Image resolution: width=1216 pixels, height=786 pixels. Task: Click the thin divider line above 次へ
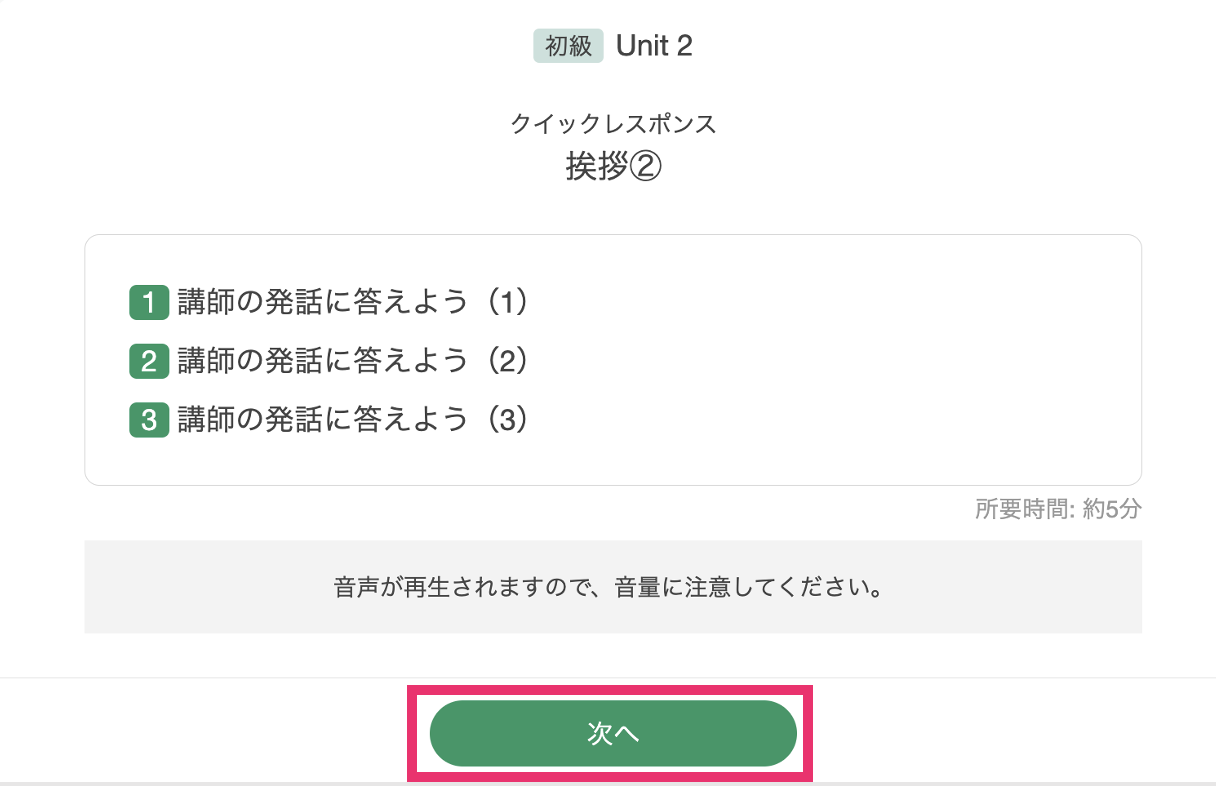coord(608,678)
